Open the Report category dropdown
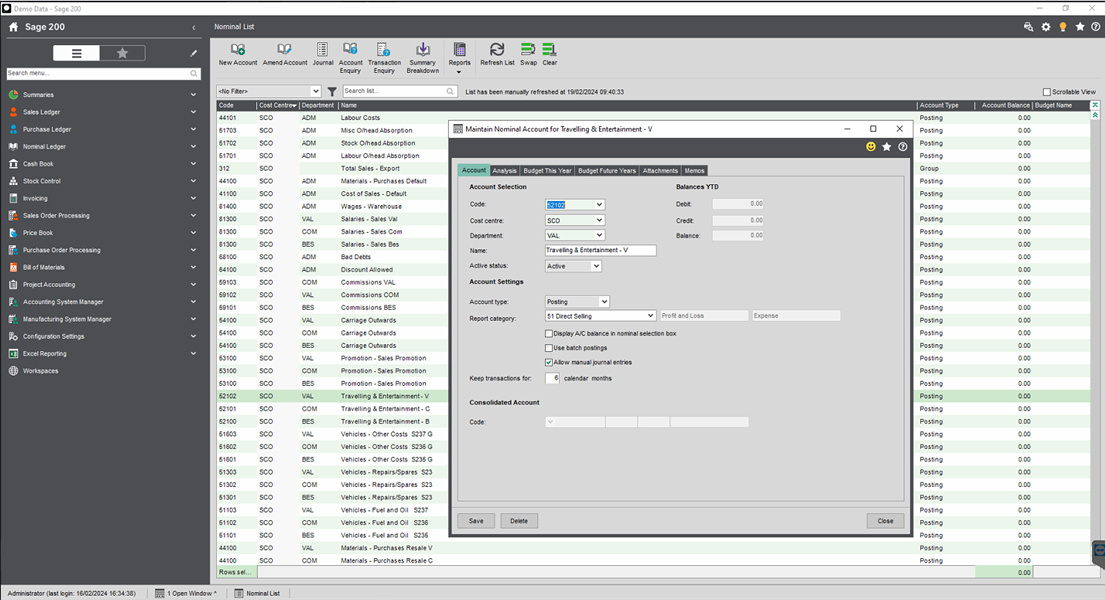This screenshot has height=600, width=1105. tap(650, 316)
